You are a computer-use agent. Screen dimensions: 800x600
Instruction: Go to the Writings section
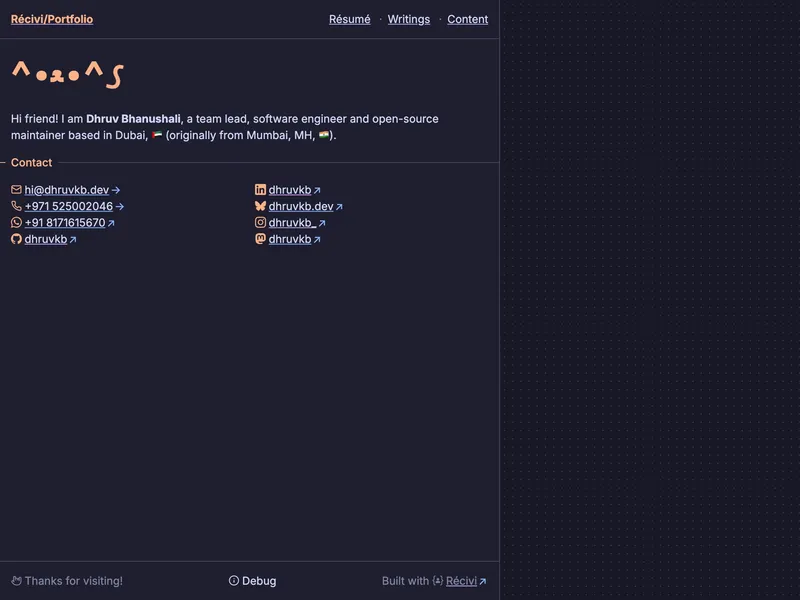[x=408, y=19]
